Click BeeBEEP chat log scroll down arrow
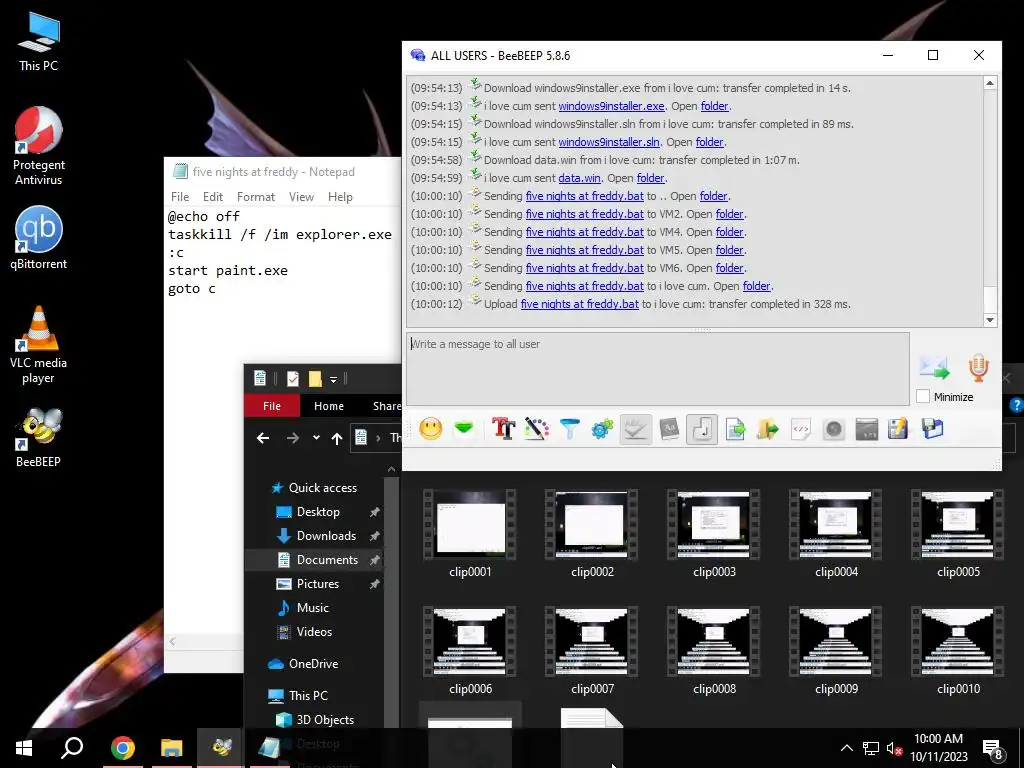This screenshot has height=768, width=1024. click(x=990, y=319)
